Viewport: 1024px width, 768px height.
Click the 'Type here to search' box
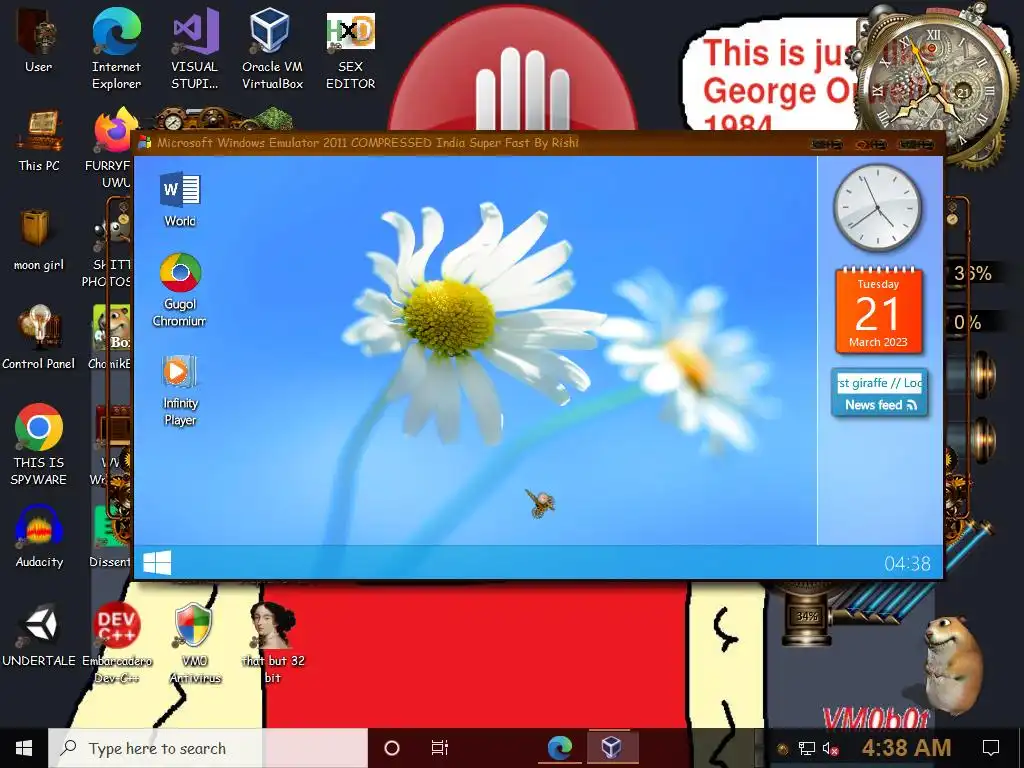(x=208, y=748)
